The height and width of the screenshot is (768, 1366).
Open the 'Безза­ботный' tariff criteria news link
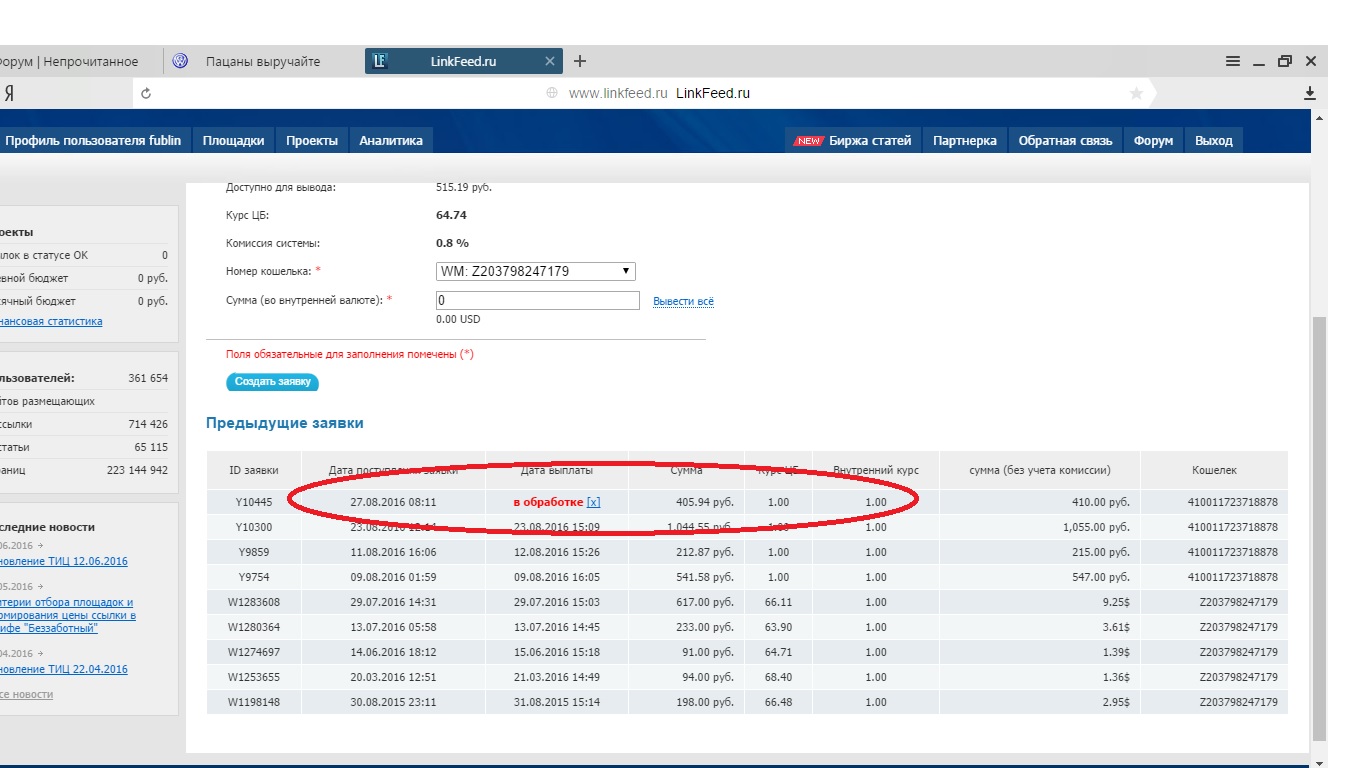(x=68, y=615)
